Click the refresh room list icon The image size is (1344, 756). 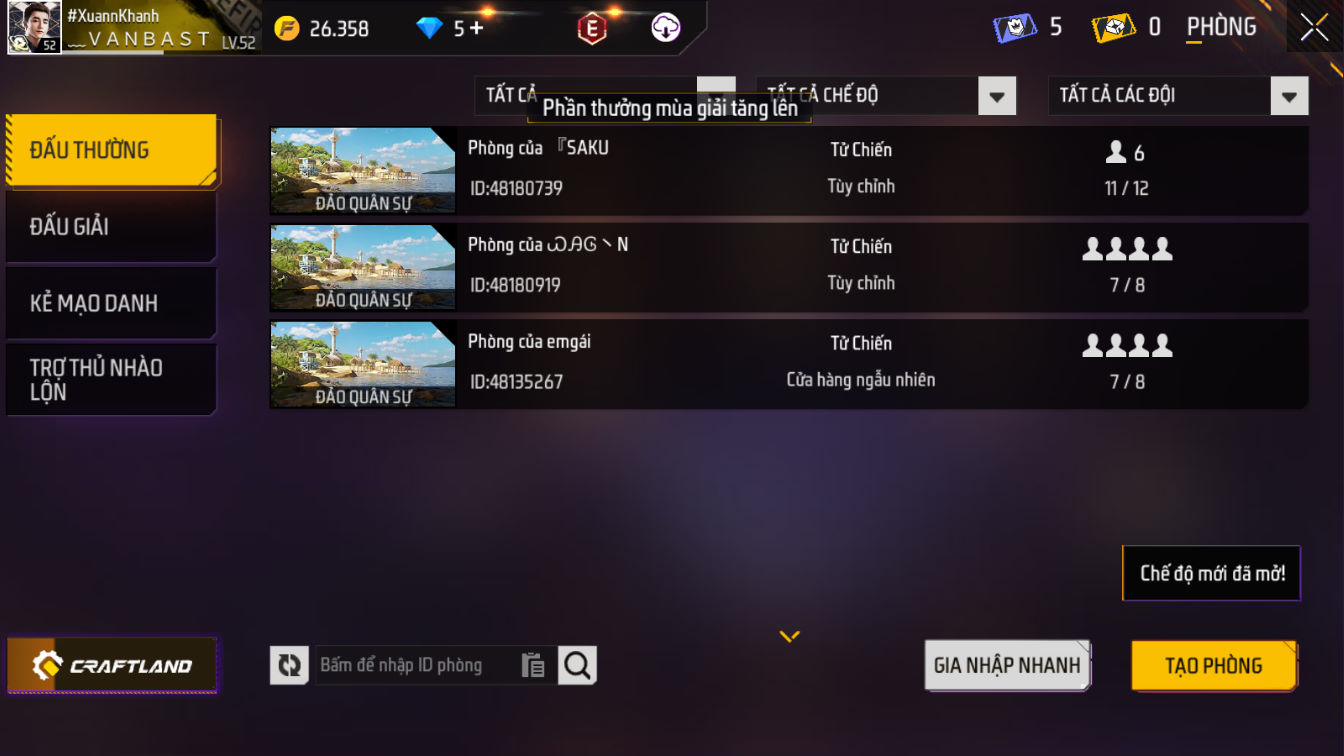(289, 665)
